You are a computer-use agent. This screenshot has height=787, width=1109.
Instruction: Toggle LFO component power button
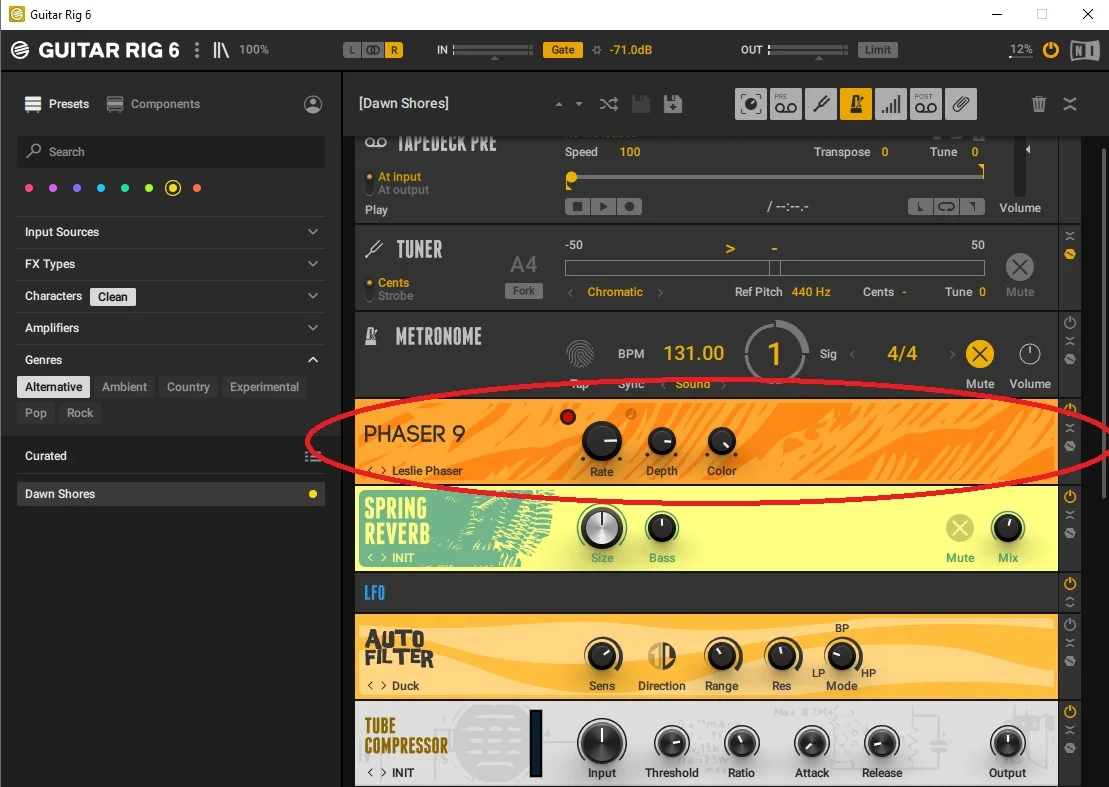pos(1070,583)
